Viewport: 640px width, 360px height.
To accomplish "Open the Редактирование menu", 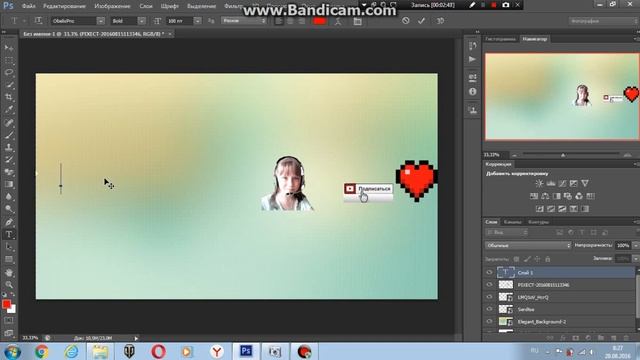I will (64, 6).
